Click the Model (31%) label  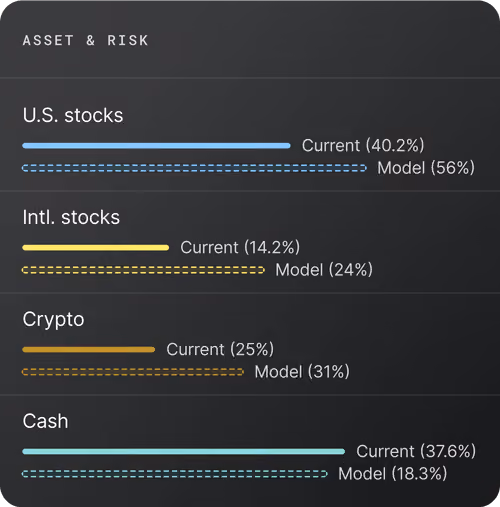pyautogui.click(x=302, y=372)
